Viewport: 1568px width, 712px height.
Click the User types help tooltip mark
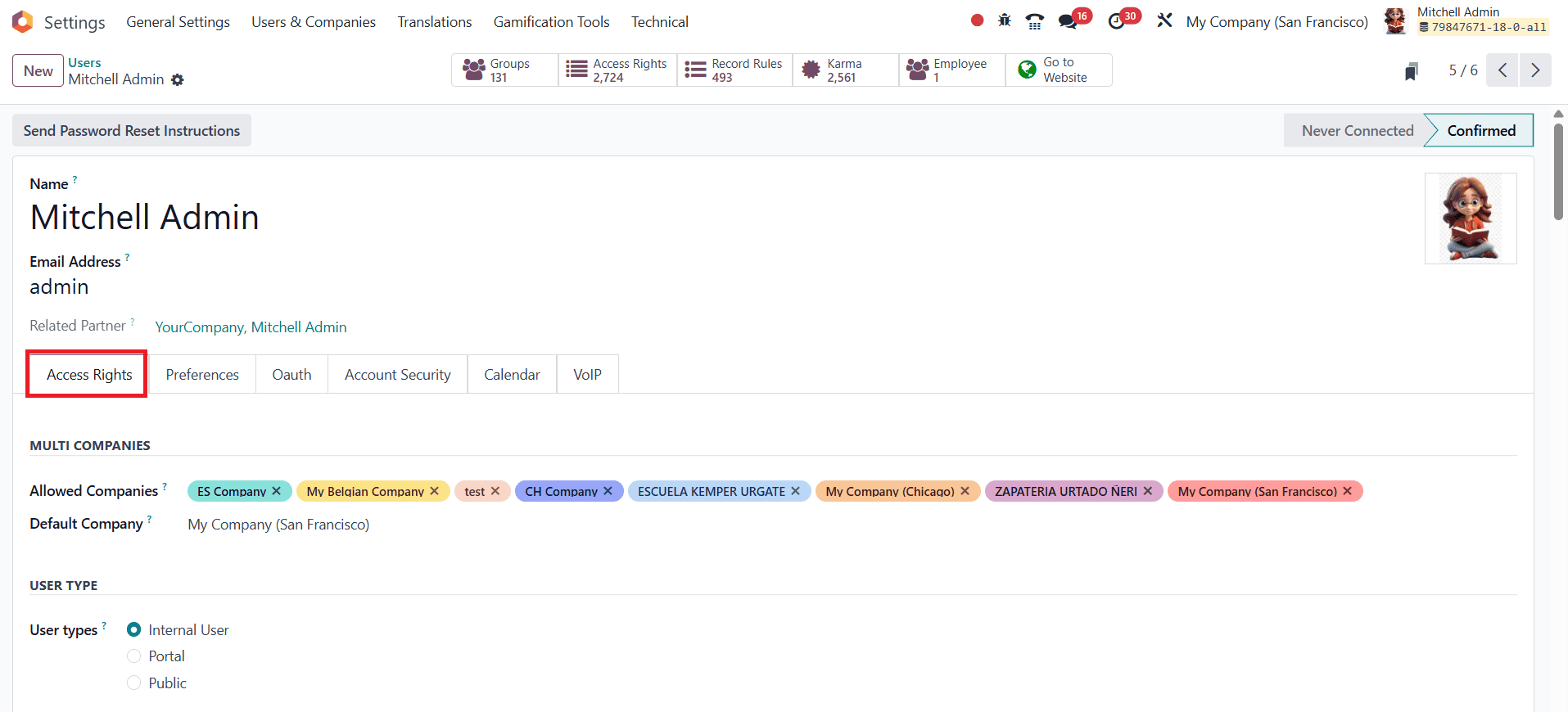tap(104, 625)
